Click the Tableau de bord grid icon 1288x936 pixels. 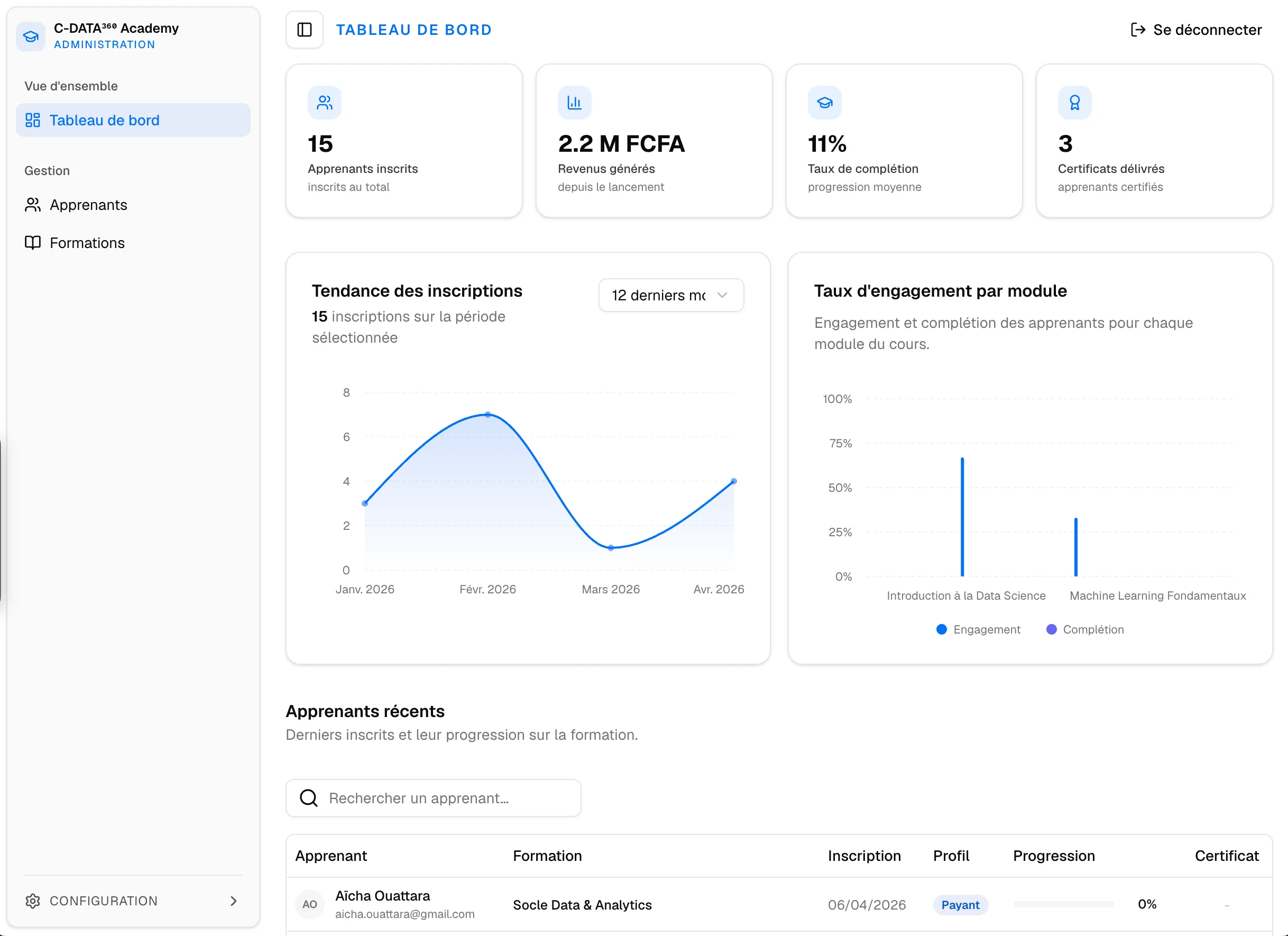click(33, 120)
